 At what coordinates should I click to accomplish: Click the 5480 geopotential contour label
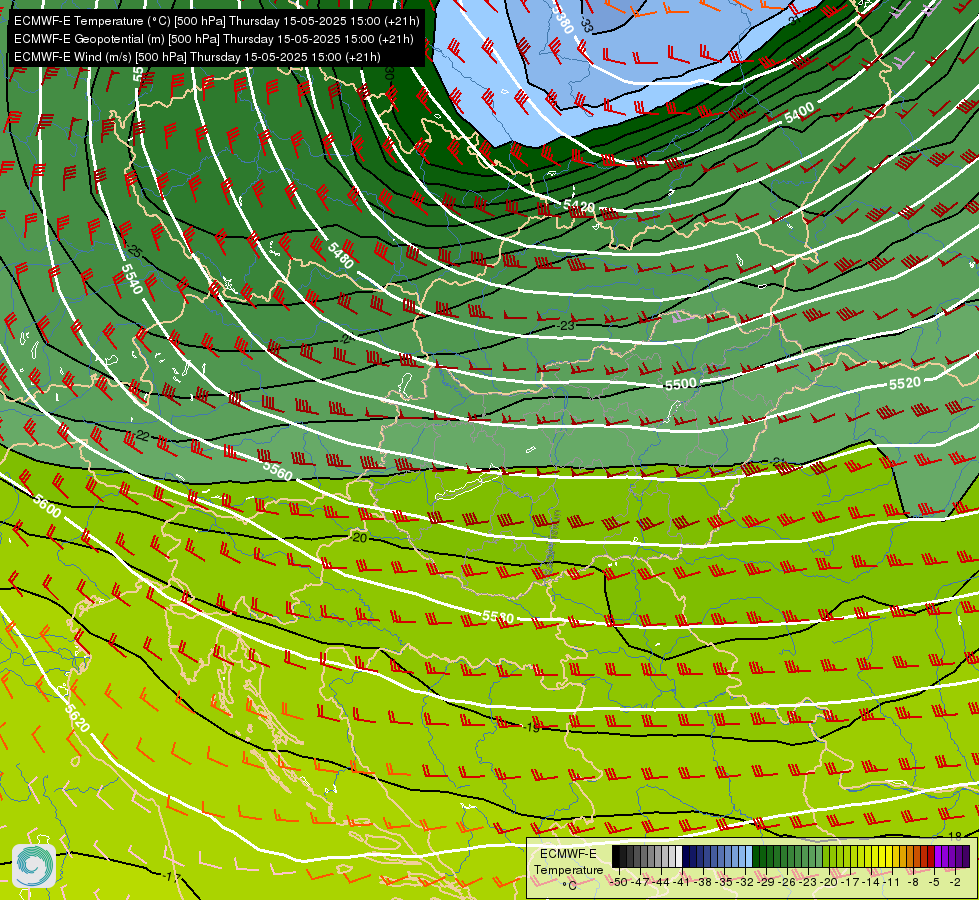[x=340, y=255]
